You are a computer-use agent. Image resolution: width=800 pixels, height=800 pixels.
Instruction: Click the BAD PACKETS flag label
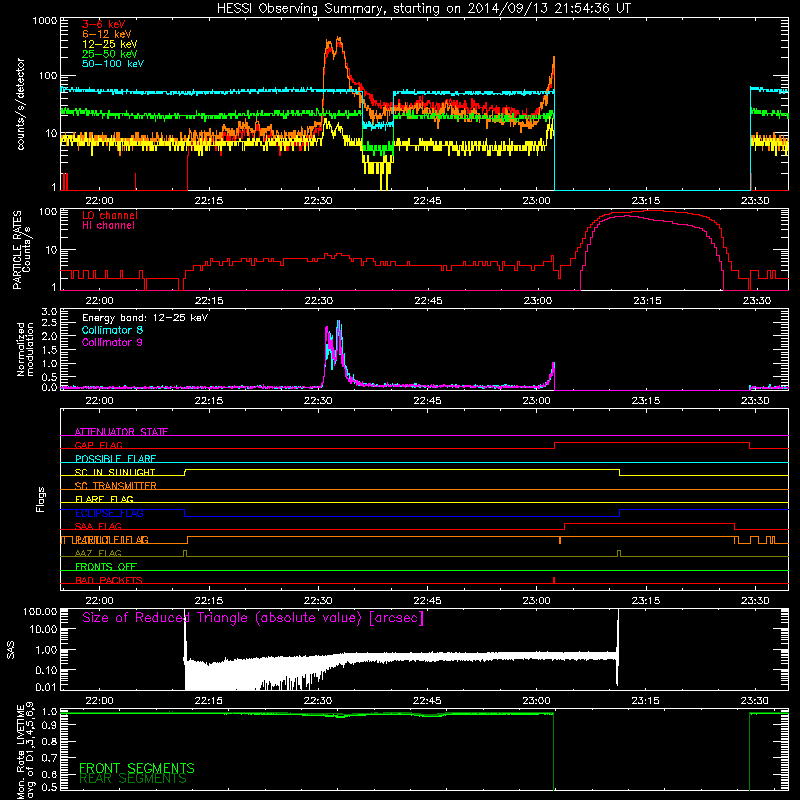tap(109, 580)
